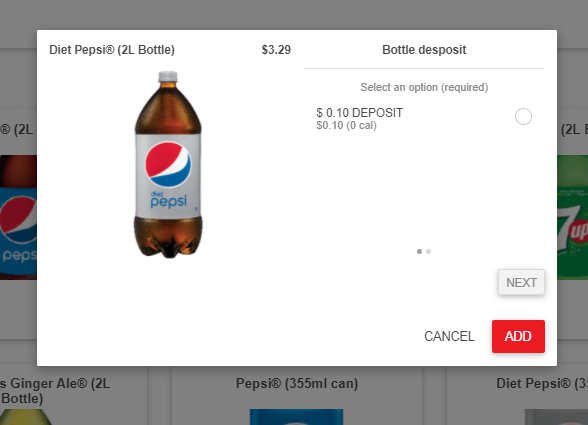Click the Pepsi bottle thumbnail behind dialog

coord(18,217)
